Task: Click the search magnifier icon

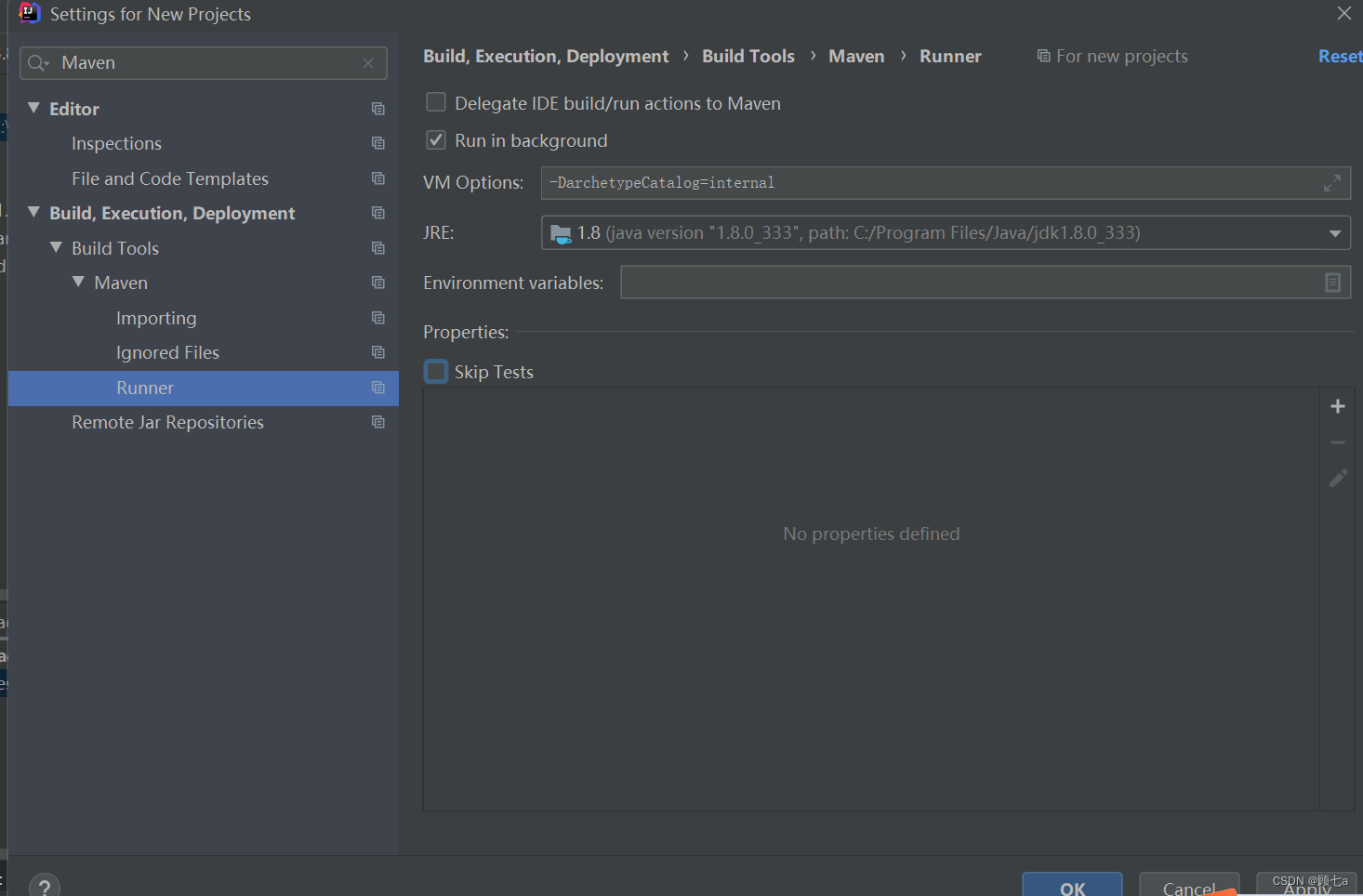Action: click(37, 63)
